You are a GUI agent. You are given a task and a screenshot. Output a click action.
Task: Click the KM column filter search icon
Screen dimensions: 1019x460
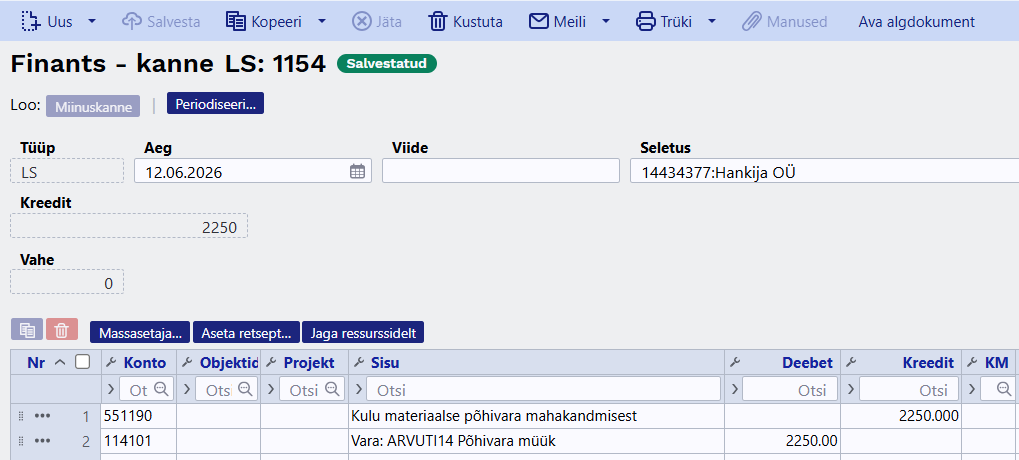tap(1004, 389)
